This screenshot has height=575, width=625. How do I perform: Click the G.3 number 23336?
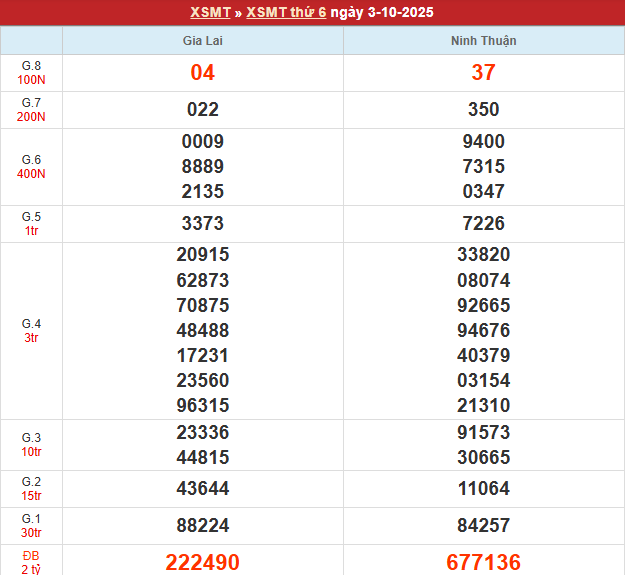point(203,433)
